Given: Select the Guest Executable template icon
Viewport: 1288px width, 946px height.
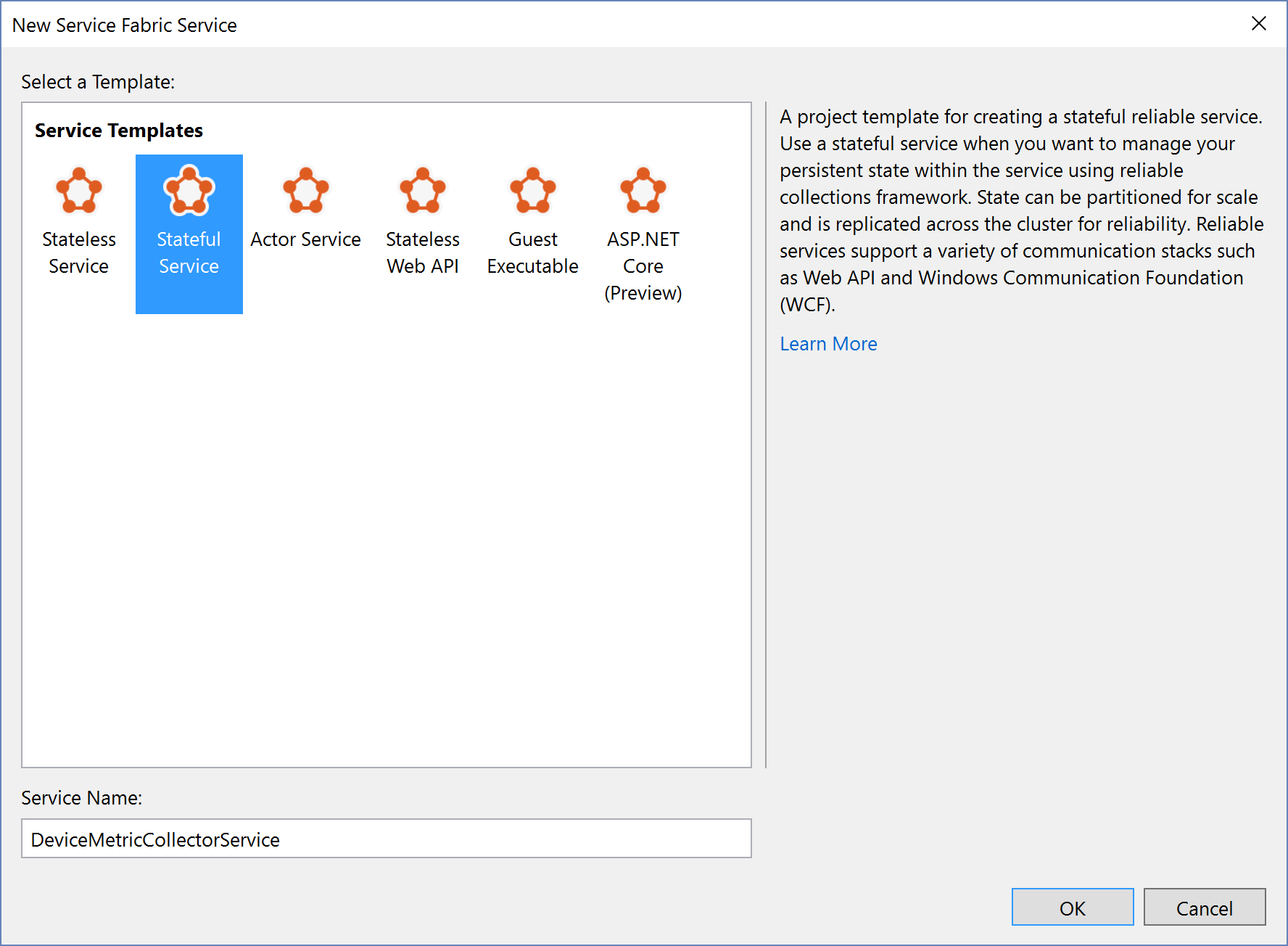Looking at the screenshot, I should click(x=533, y=191).
